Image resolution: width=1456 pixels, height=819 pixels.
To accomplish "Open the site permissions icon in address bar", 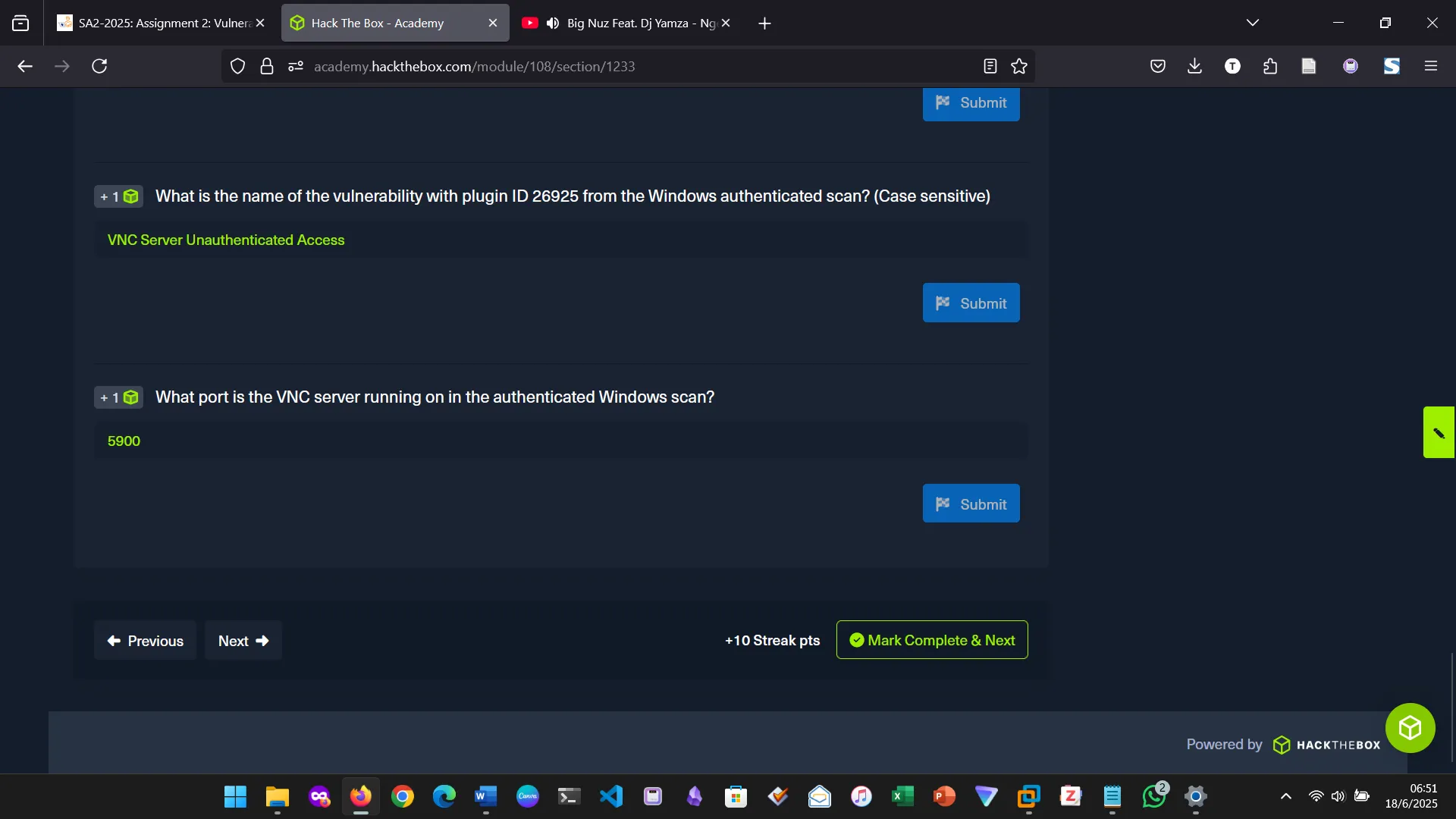I will [x=296, y=66].
